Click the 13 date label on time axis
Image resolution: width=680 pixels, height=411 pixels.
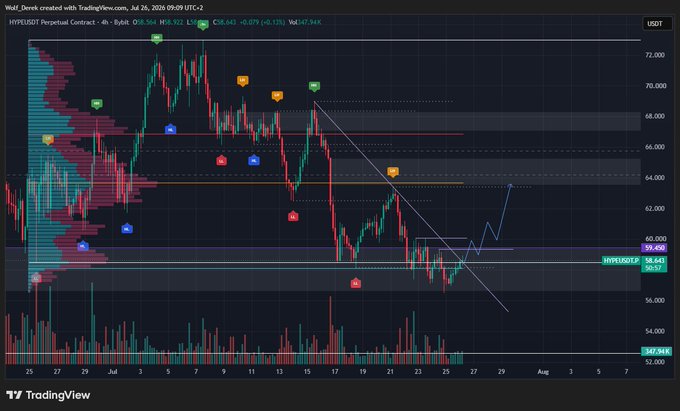(279, 372)
